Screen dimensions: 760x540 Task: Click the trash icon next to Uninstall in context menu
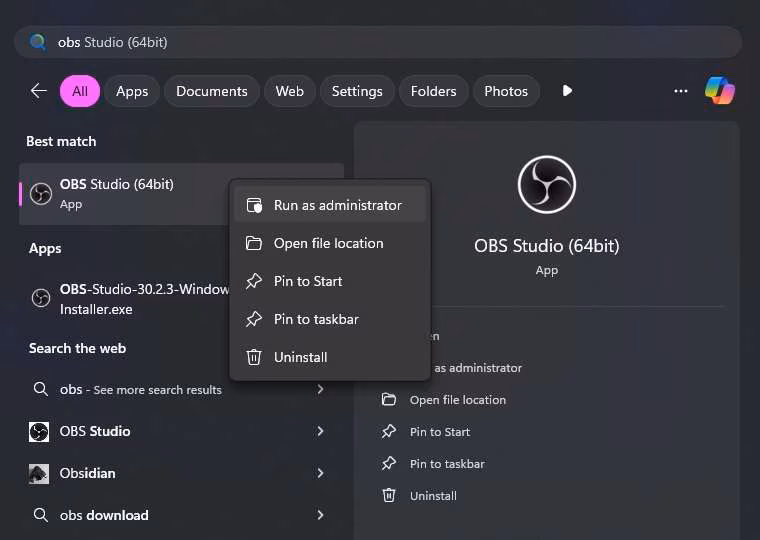coord(254,357)
